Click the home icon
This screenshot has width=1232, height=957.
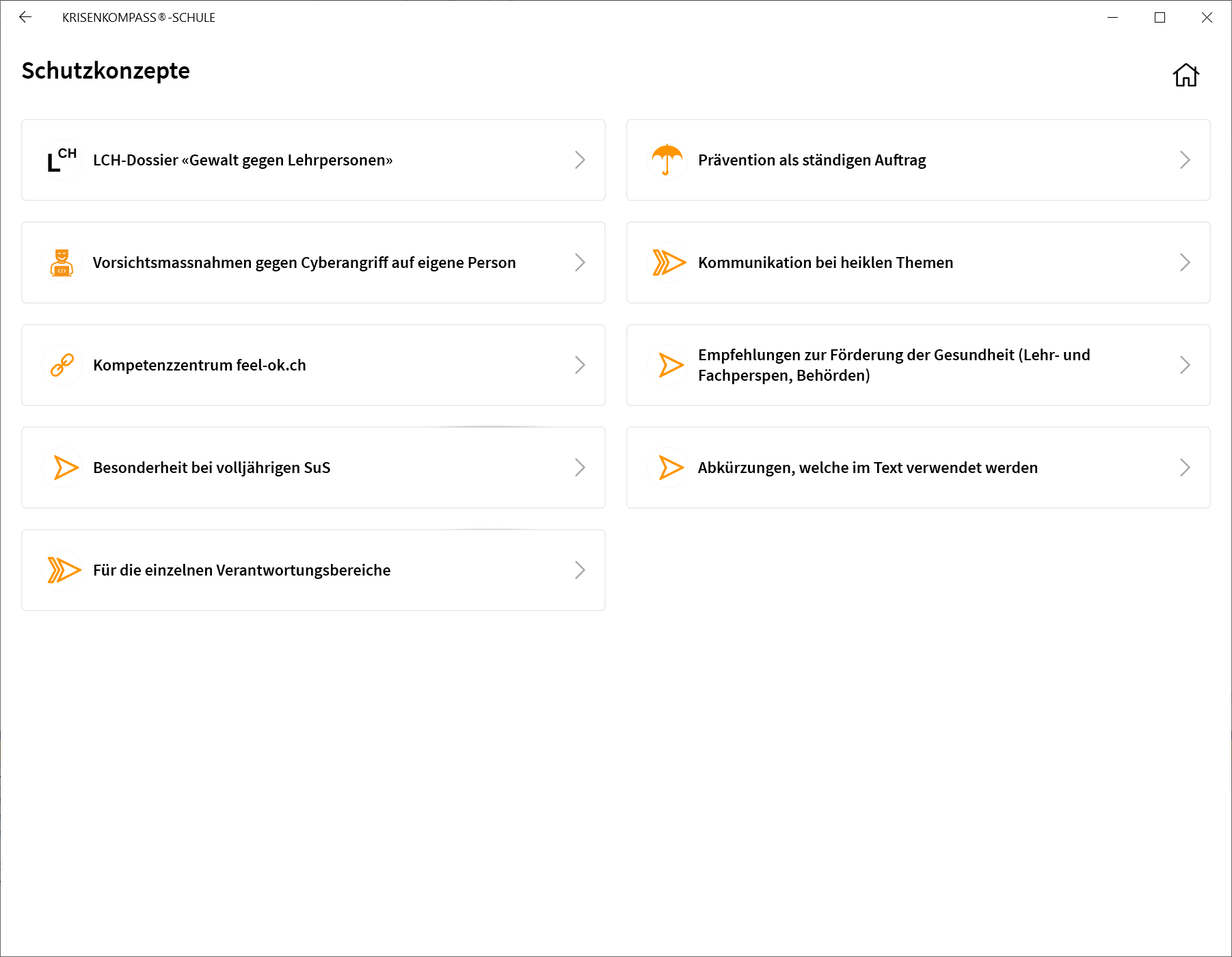coord(1186,75)
